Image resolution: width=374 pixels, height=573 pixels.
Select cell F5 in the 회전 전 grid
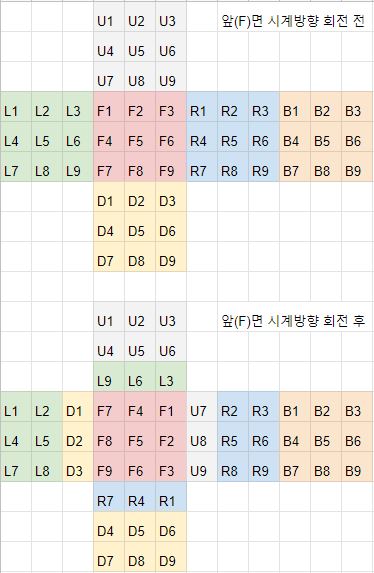[140, 137]
